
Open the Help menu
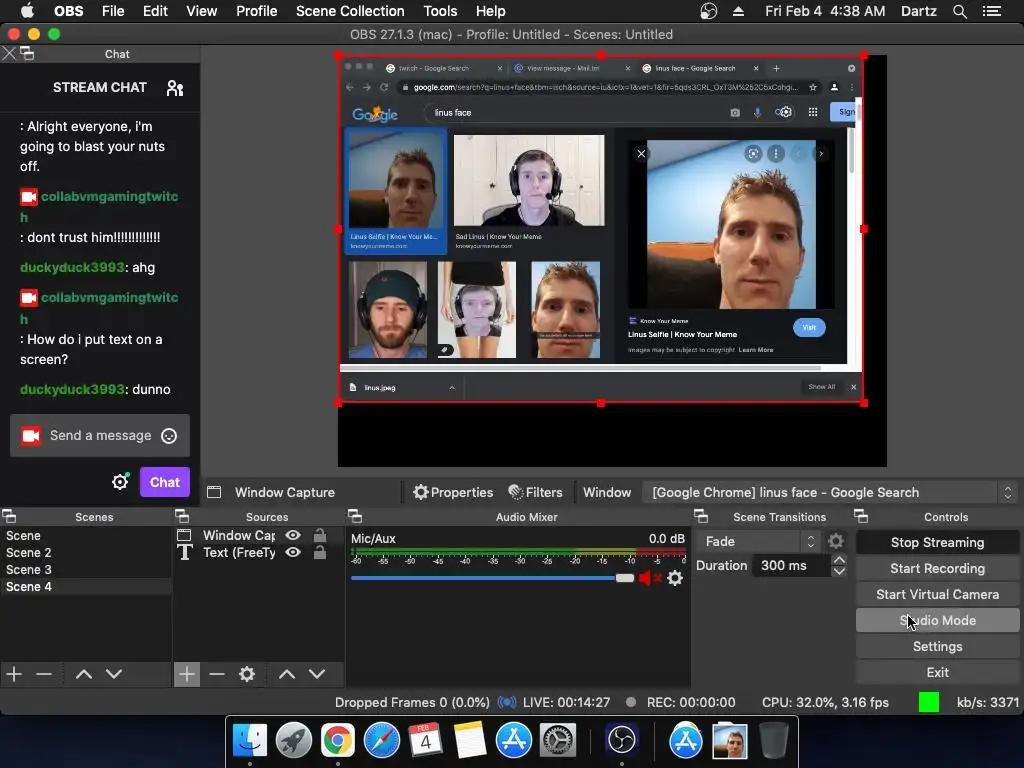click(490, 11)
